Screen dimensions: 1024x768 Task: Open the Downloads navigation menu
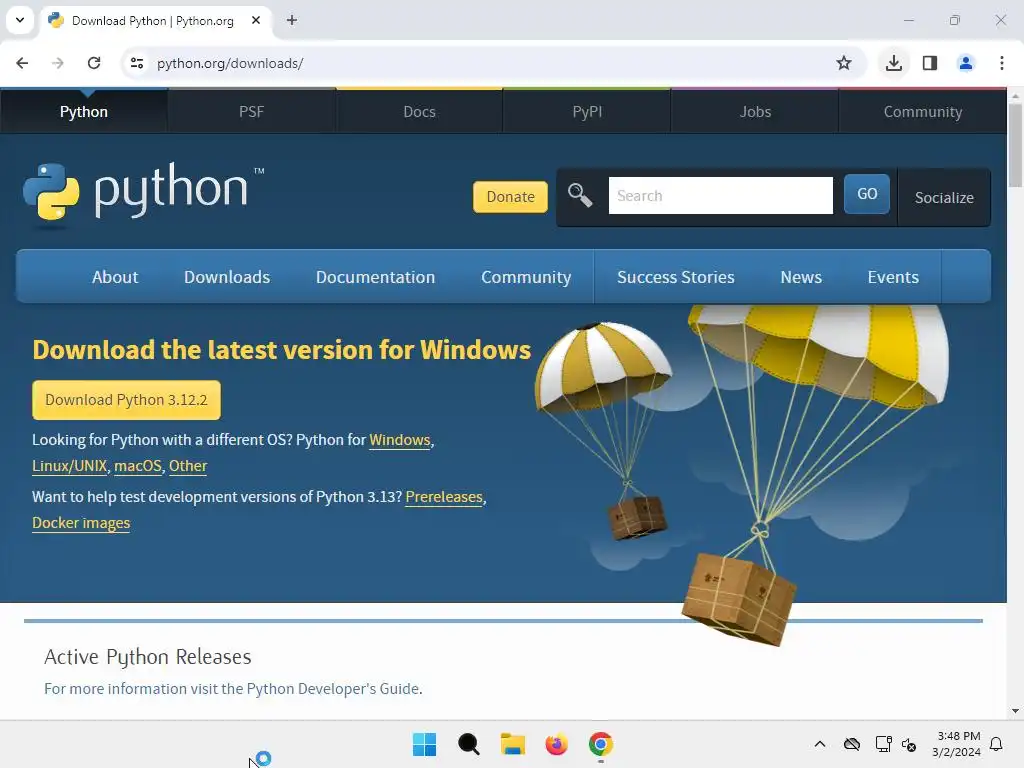[x=227, y=277]
